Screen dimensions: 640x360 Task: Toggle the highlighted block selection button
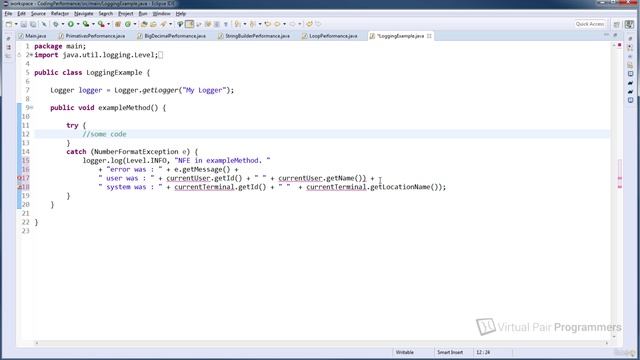tap(189, 24)
